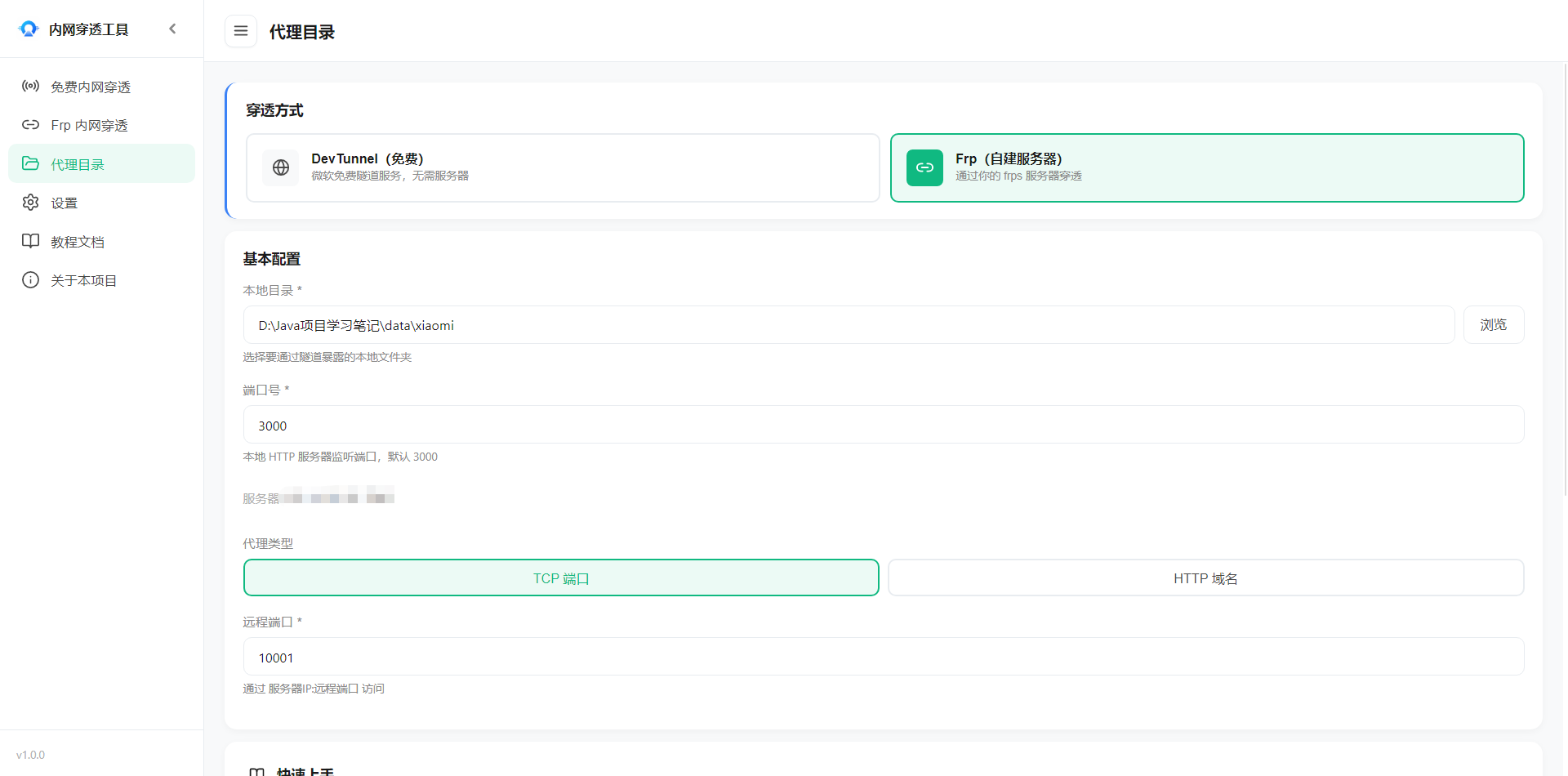Click the folder icon beside 代理目录
The width and height of the screenshot is (1568, 776).
click(30, 163)
